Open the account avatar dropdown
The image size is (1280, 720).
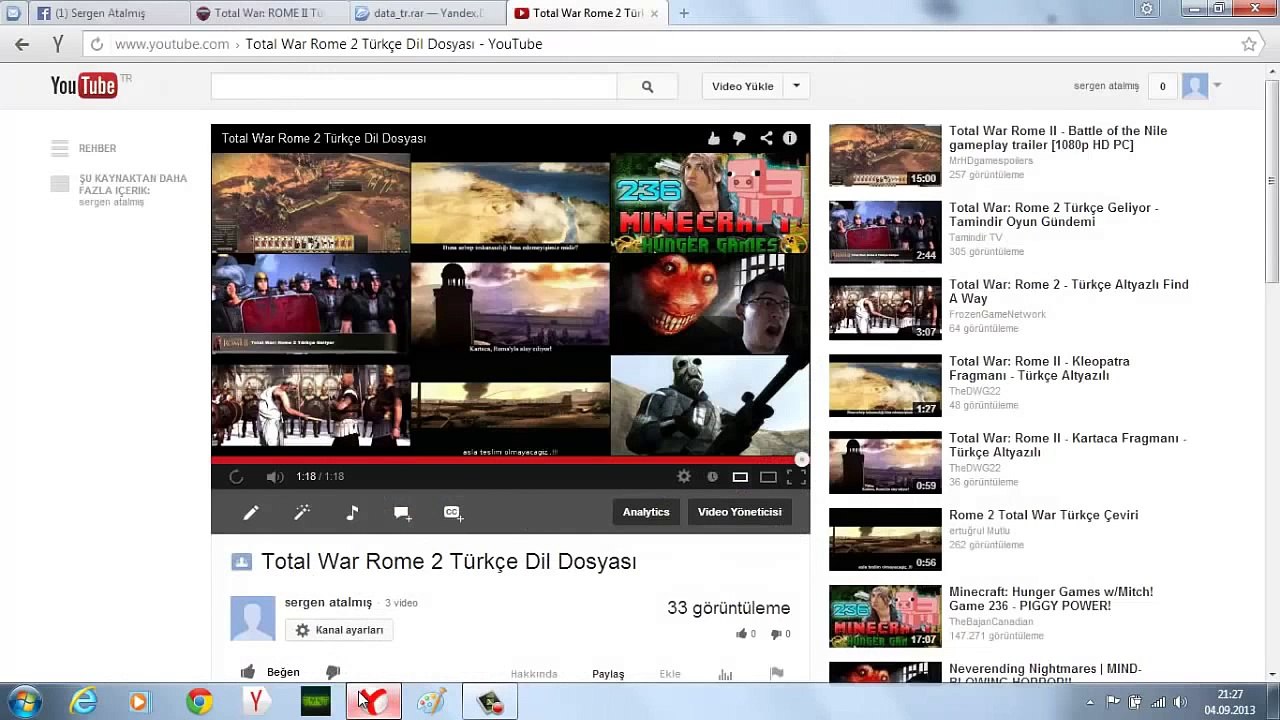pos(1201,86)
